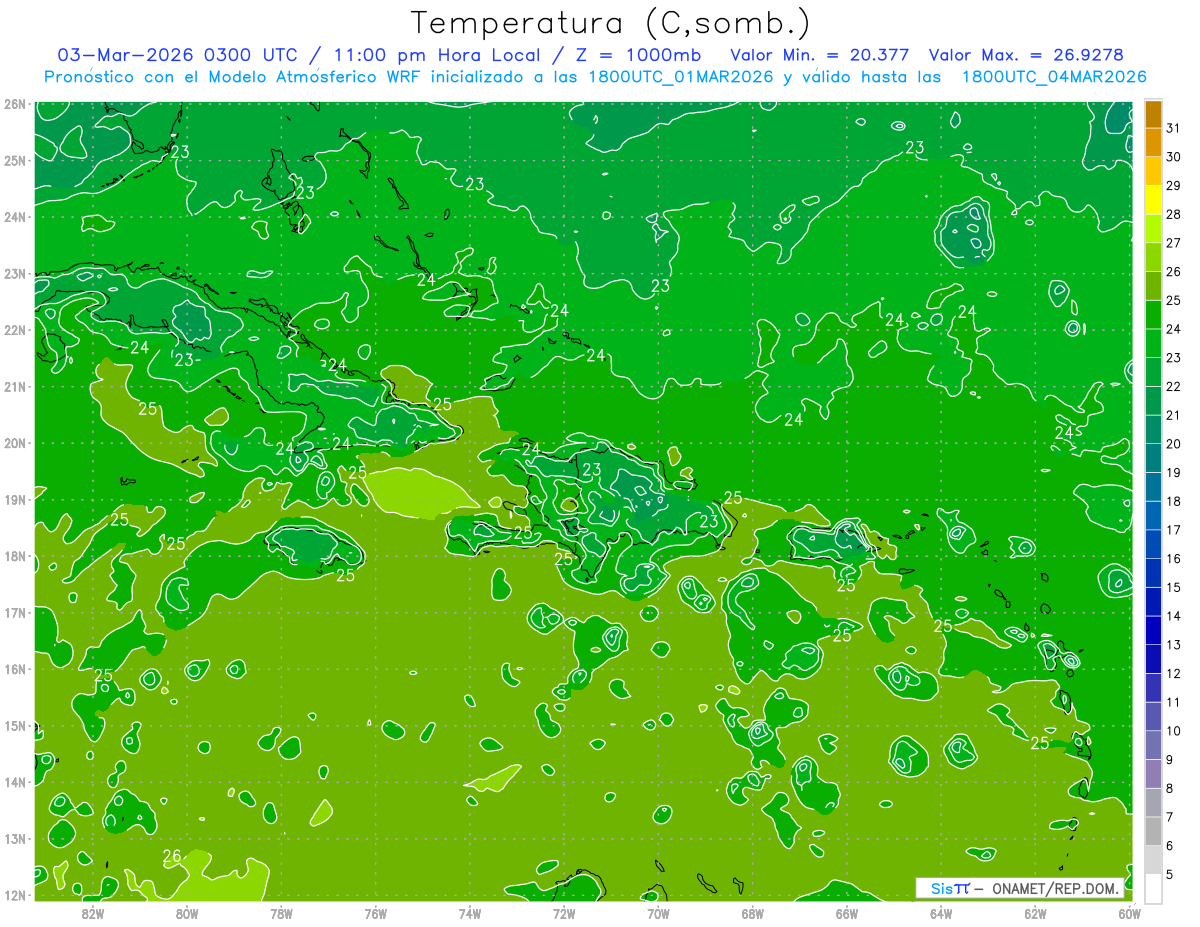
Task: Click the initialization time 1800UTC_01MAR2026
Action: 681,77
